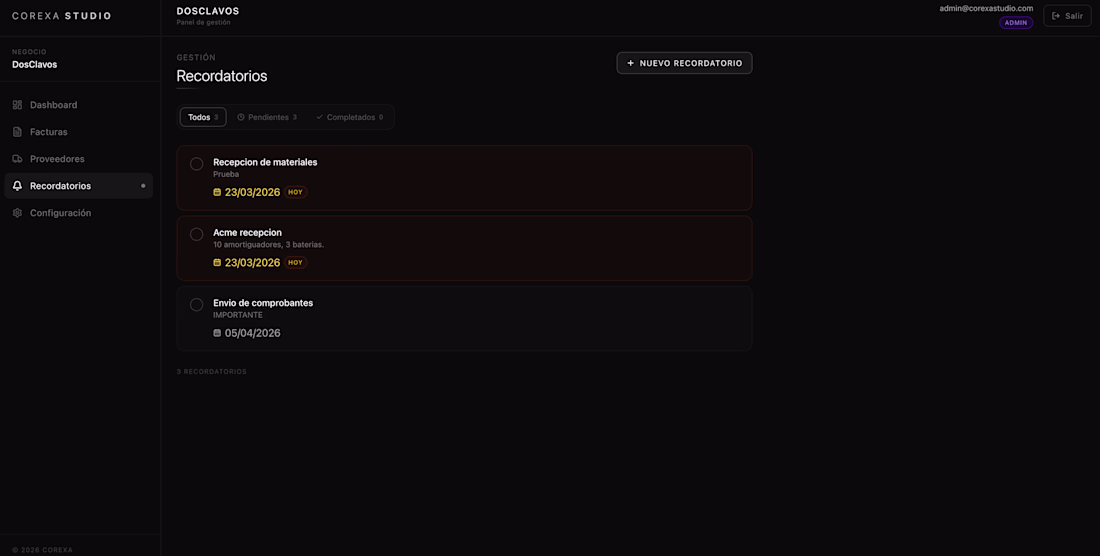Screen dimensions: 1100x556
Task: Click the clock icon in Pendientes tab
Action: [241, 117]
